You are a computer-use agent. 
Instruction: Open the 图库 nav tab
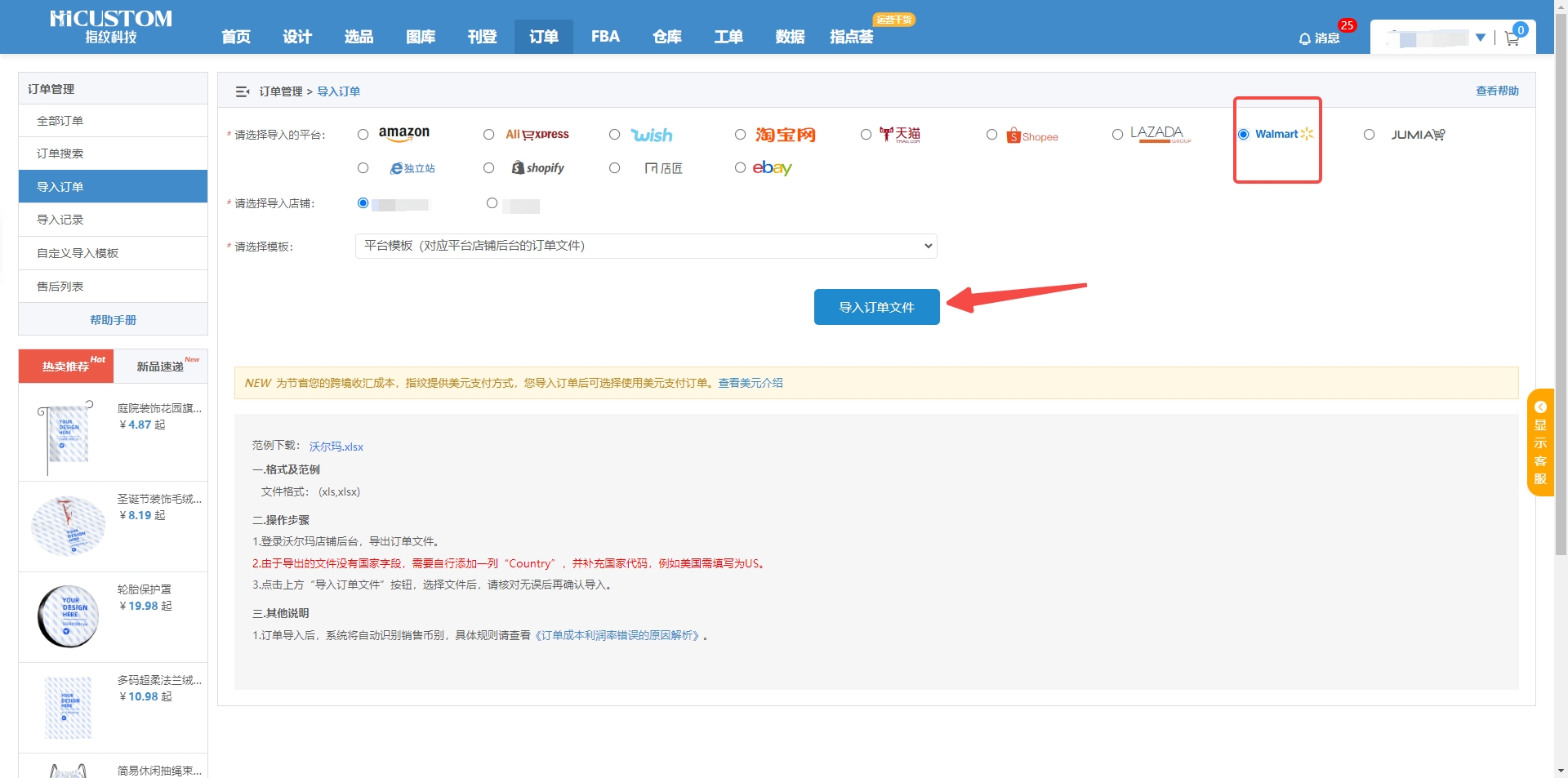[421, 37]
